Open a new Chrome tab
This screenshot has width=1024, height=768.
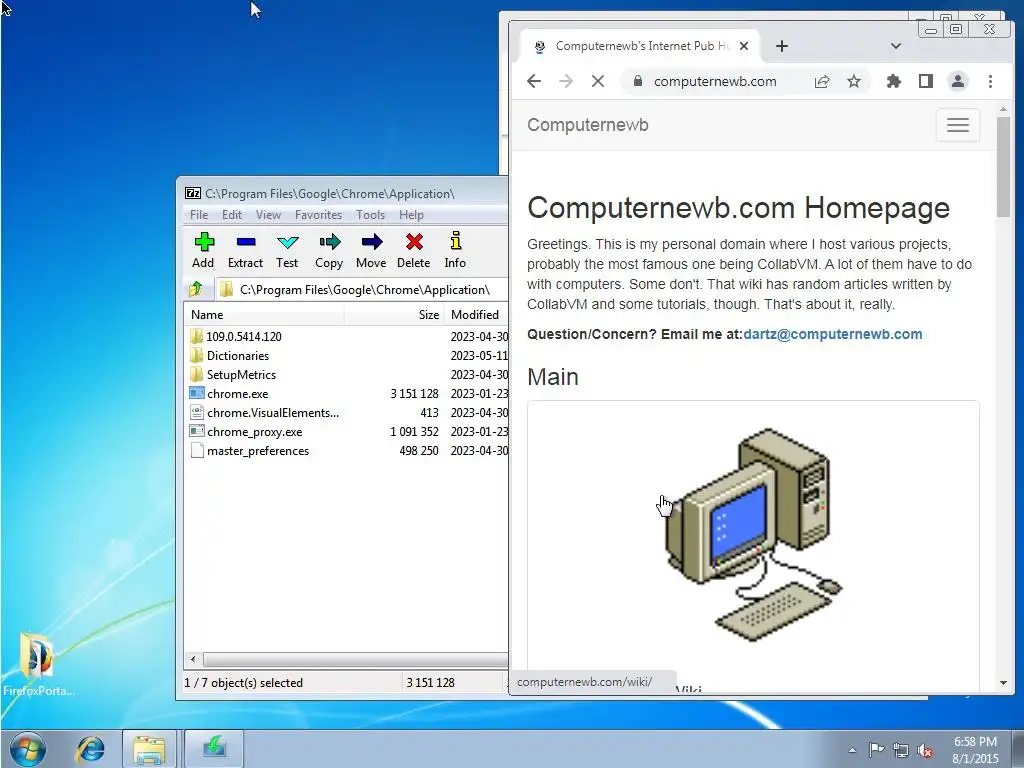point(782,46)
